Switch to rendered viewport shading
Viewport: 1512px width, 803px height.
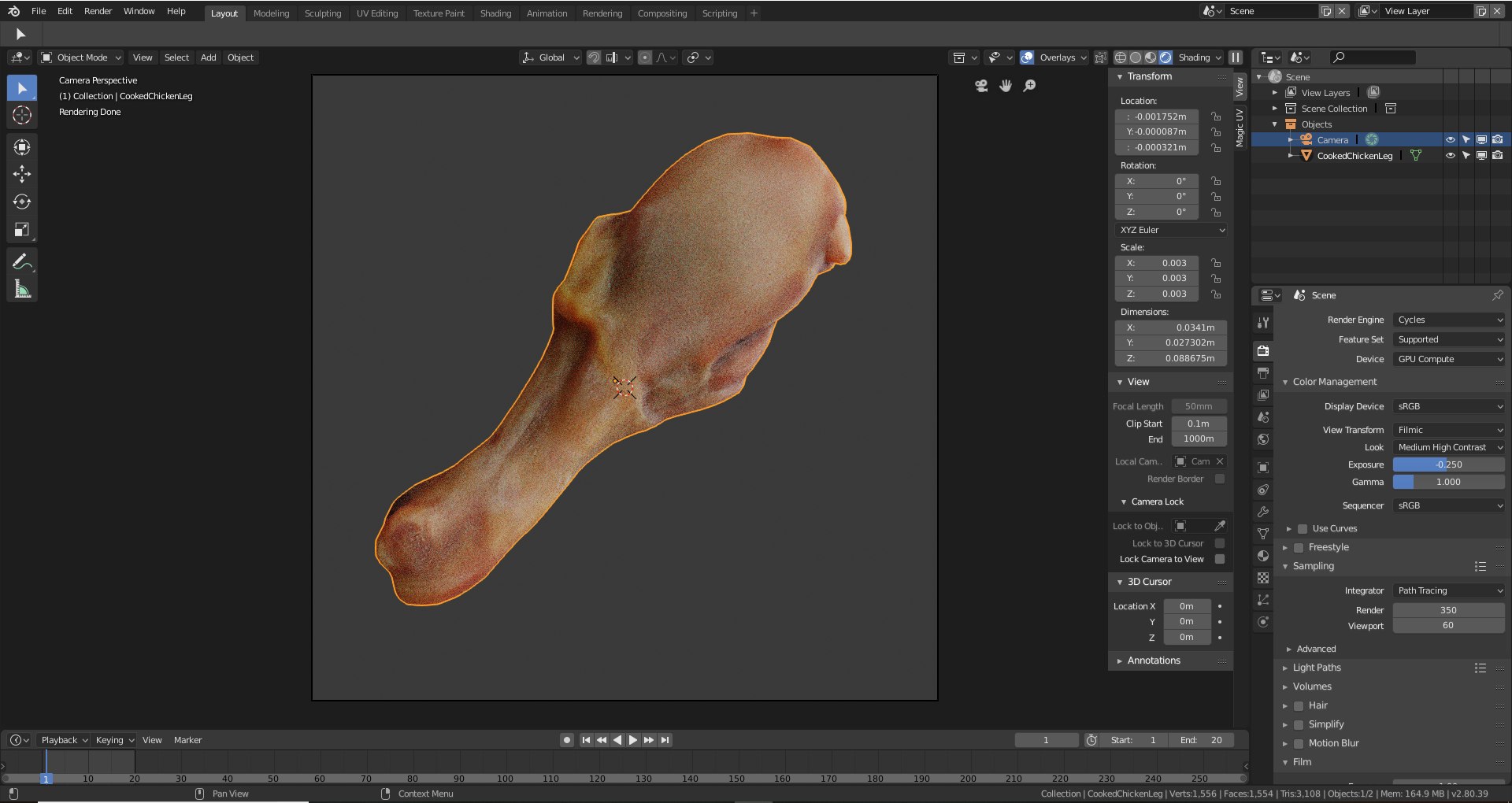(x=1165, y=57)
